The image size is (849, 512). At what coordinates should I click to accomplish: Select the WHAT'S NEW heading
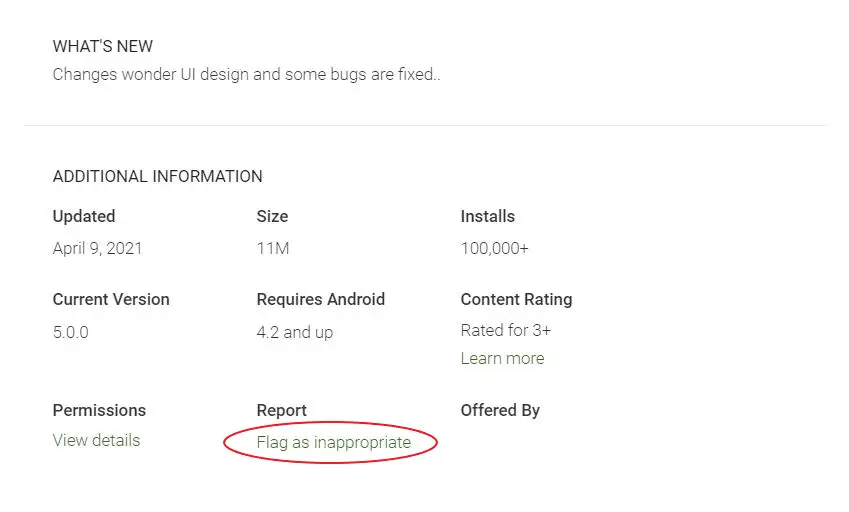pyautogui.click(x=103, y=47)
